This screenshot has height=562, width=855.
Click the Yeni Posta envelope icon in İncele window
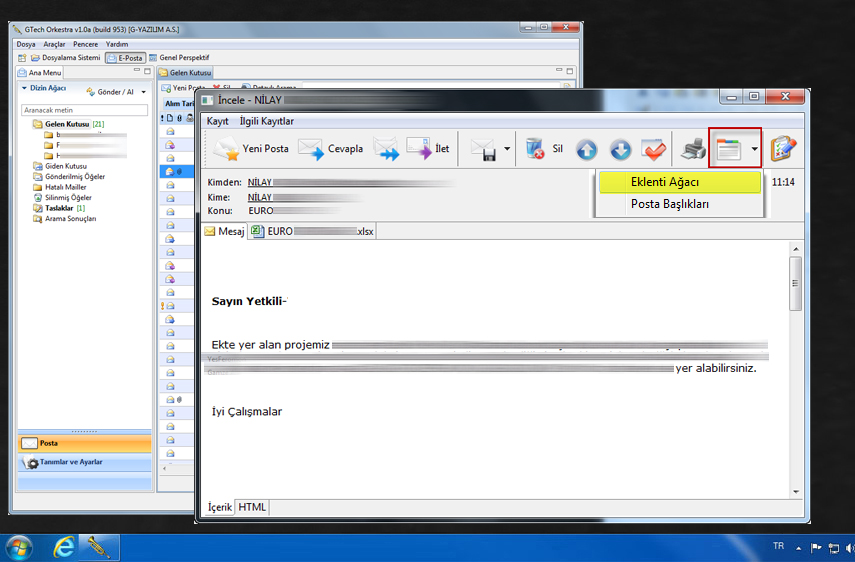click(x=226, y=149)
